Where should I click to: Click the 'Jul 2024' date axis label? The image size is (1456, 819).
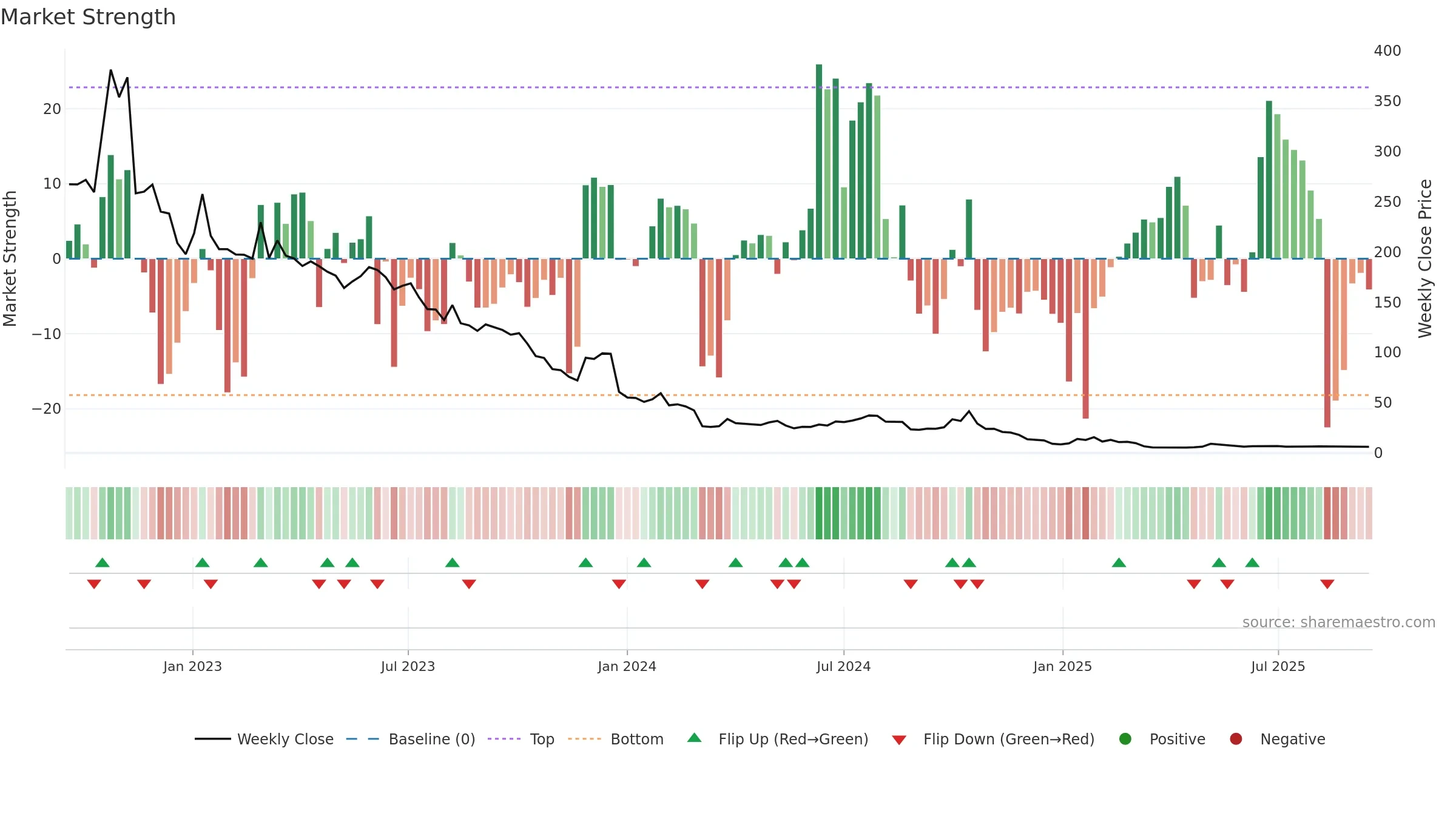843,667
